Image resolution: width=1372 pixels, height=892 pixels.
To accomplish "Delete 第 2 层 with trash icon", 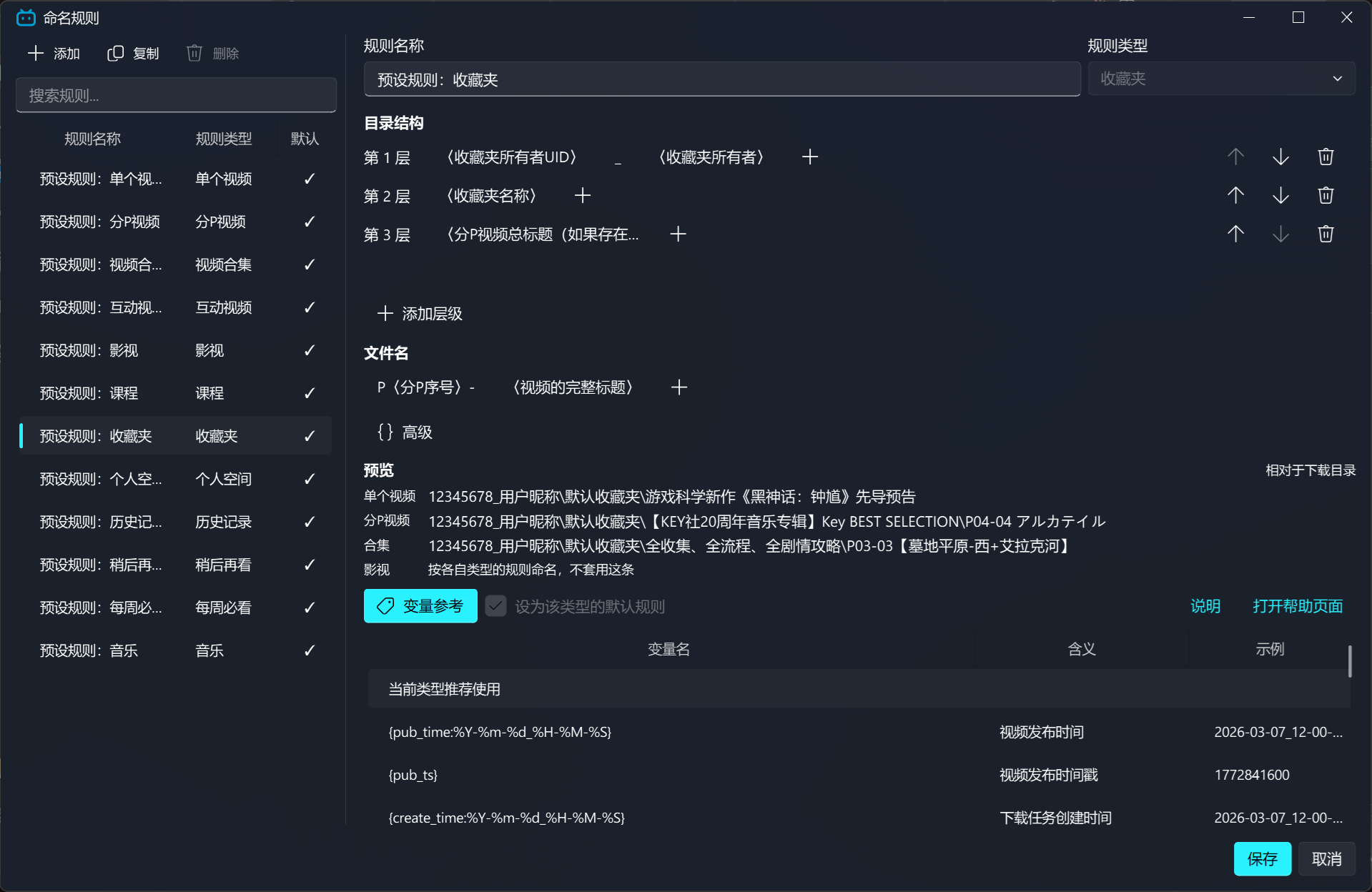I will pyautogui.click(x=1326, y=196).
